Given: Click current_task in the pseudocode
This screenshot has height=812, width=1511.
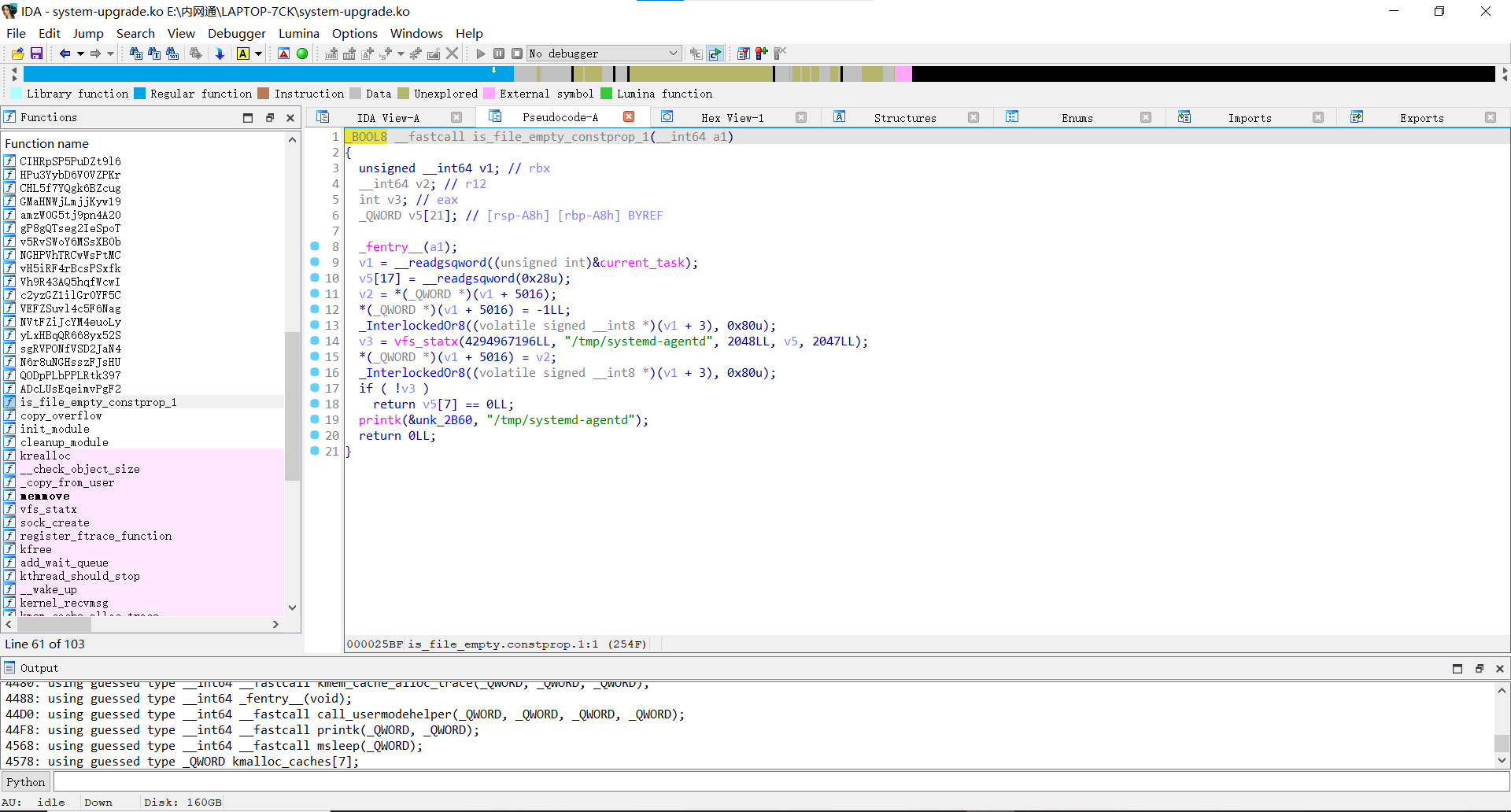Looking at the screenshot, I should point(642,263).
